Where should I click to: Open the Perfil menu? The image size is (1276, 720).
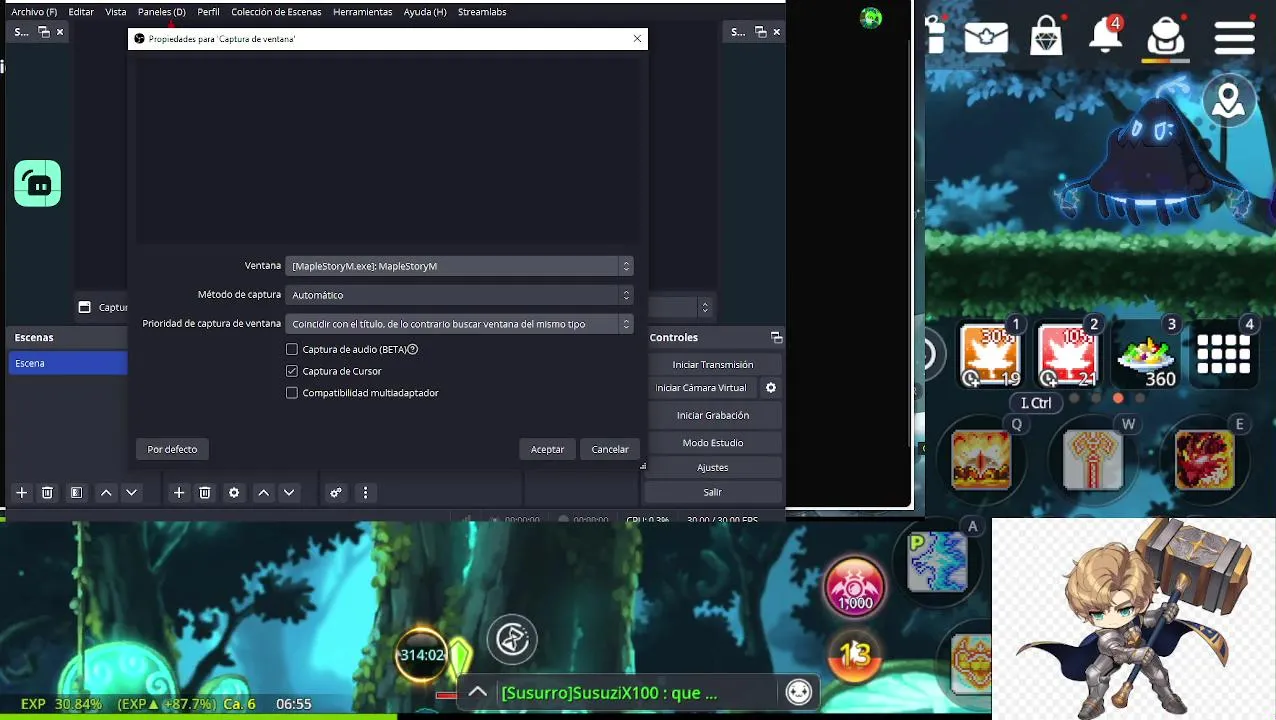tap(208, 12)
